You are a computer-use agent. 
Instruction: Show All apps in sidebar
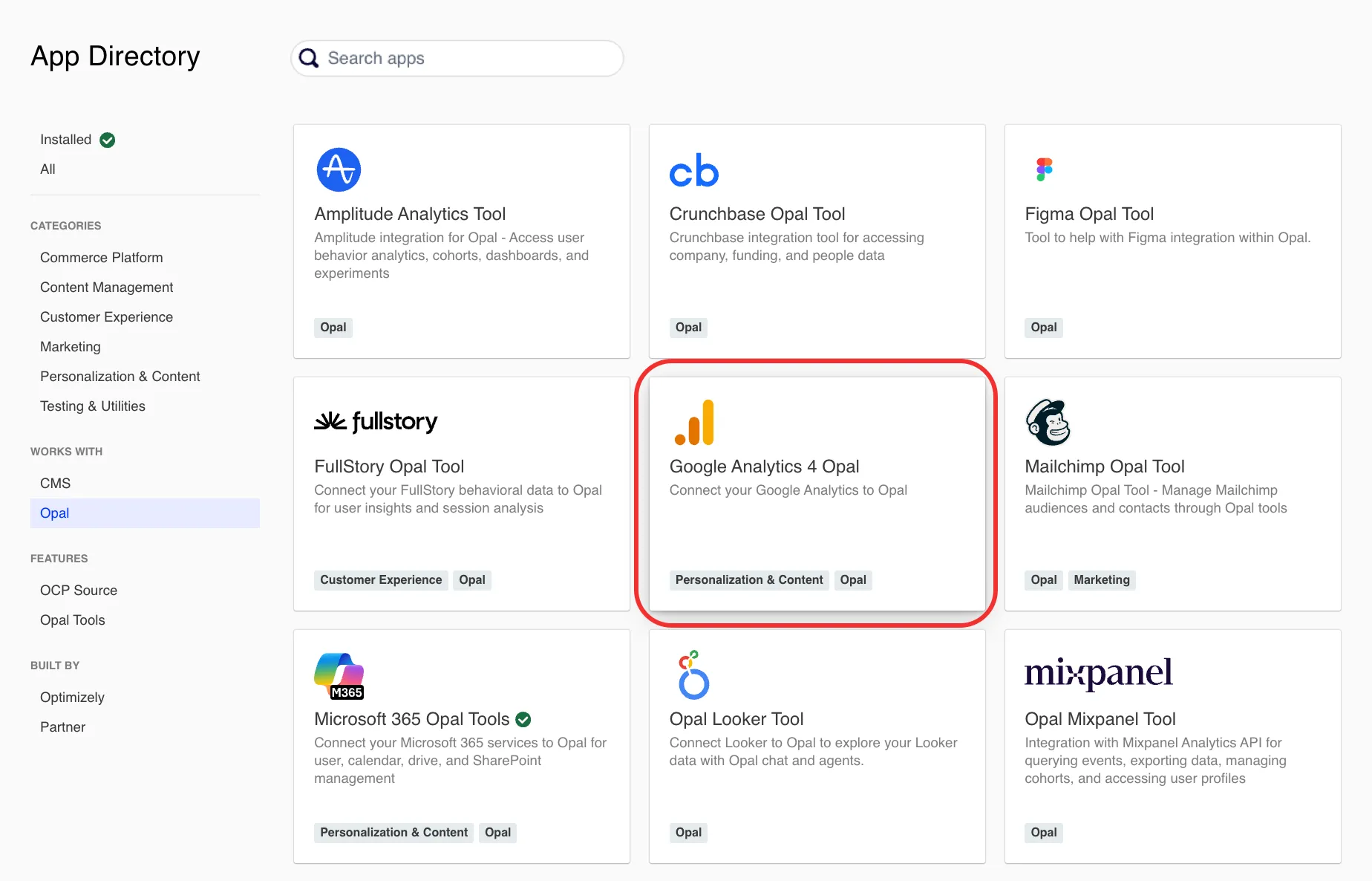(x=48, y=169)
